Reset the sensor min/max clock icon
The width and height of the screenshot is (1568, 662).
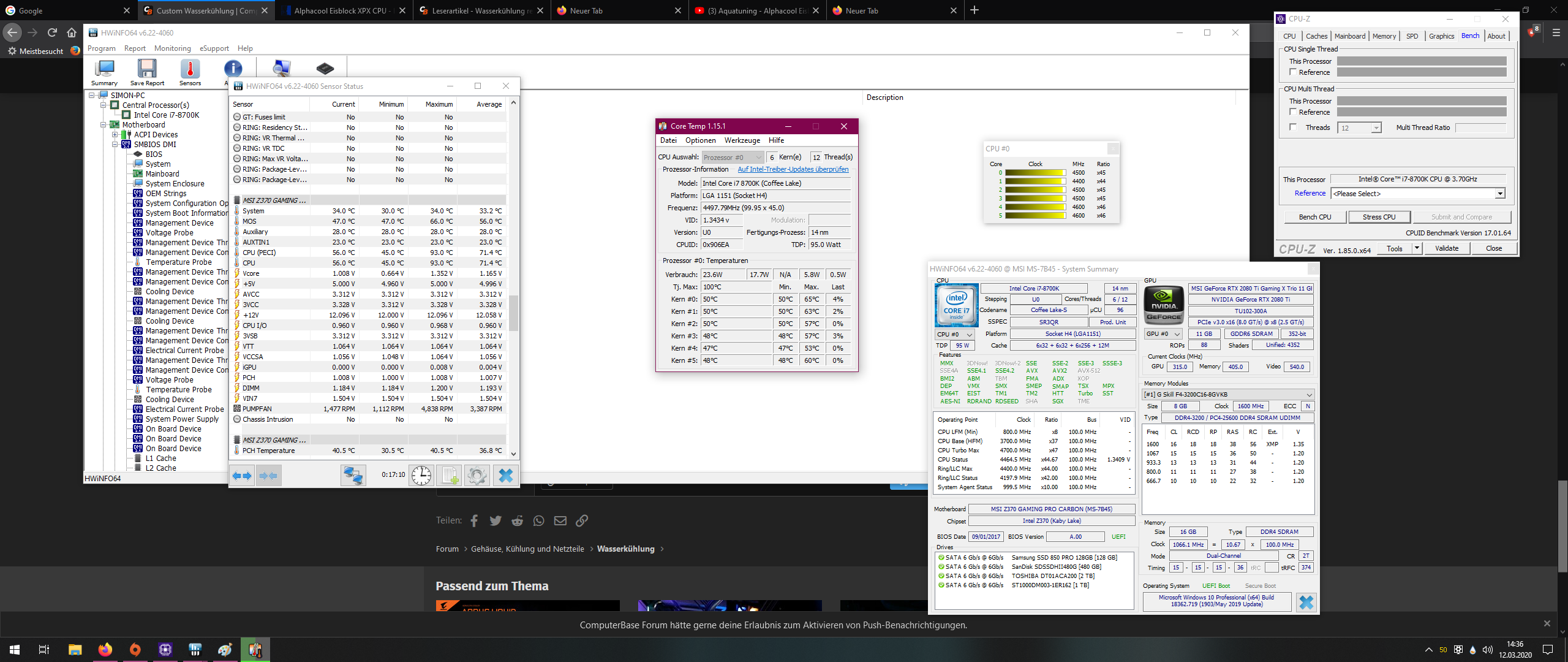tap(421, 476)
